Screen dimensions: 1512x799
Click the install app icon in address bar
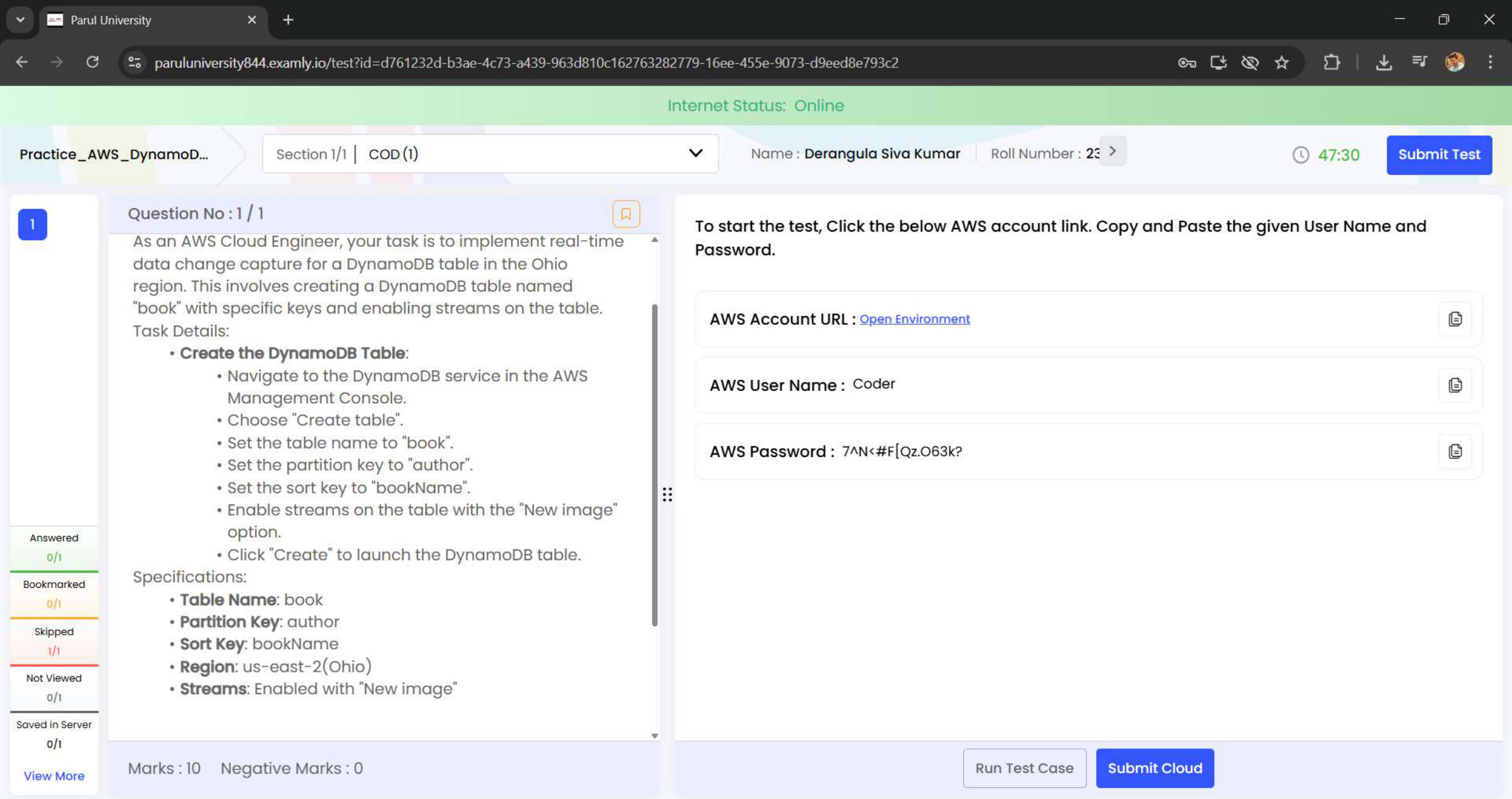[x=1218, y=62]
